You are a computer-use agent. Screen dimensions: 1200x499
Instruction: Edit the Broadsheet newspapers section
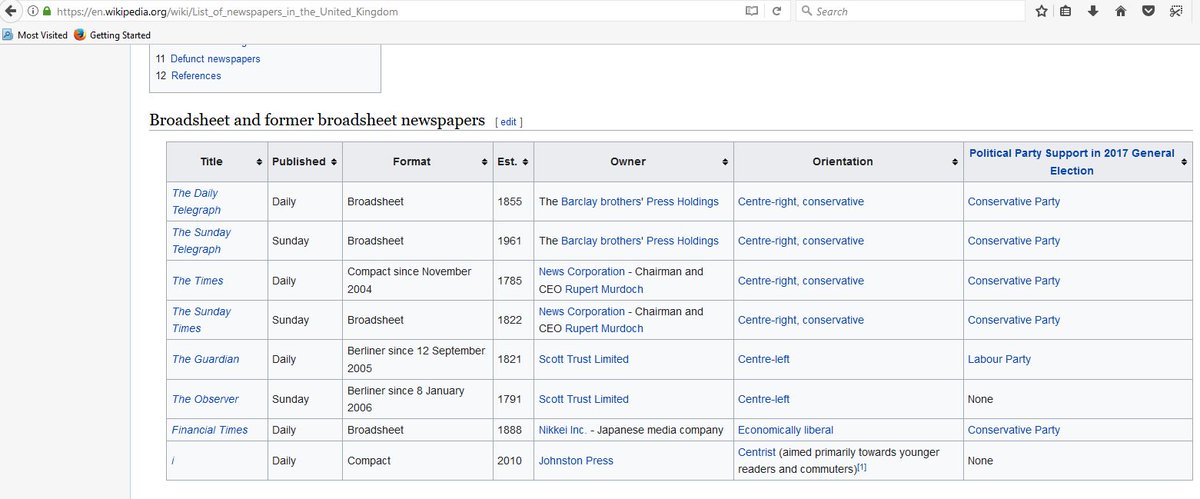point(509,122)
